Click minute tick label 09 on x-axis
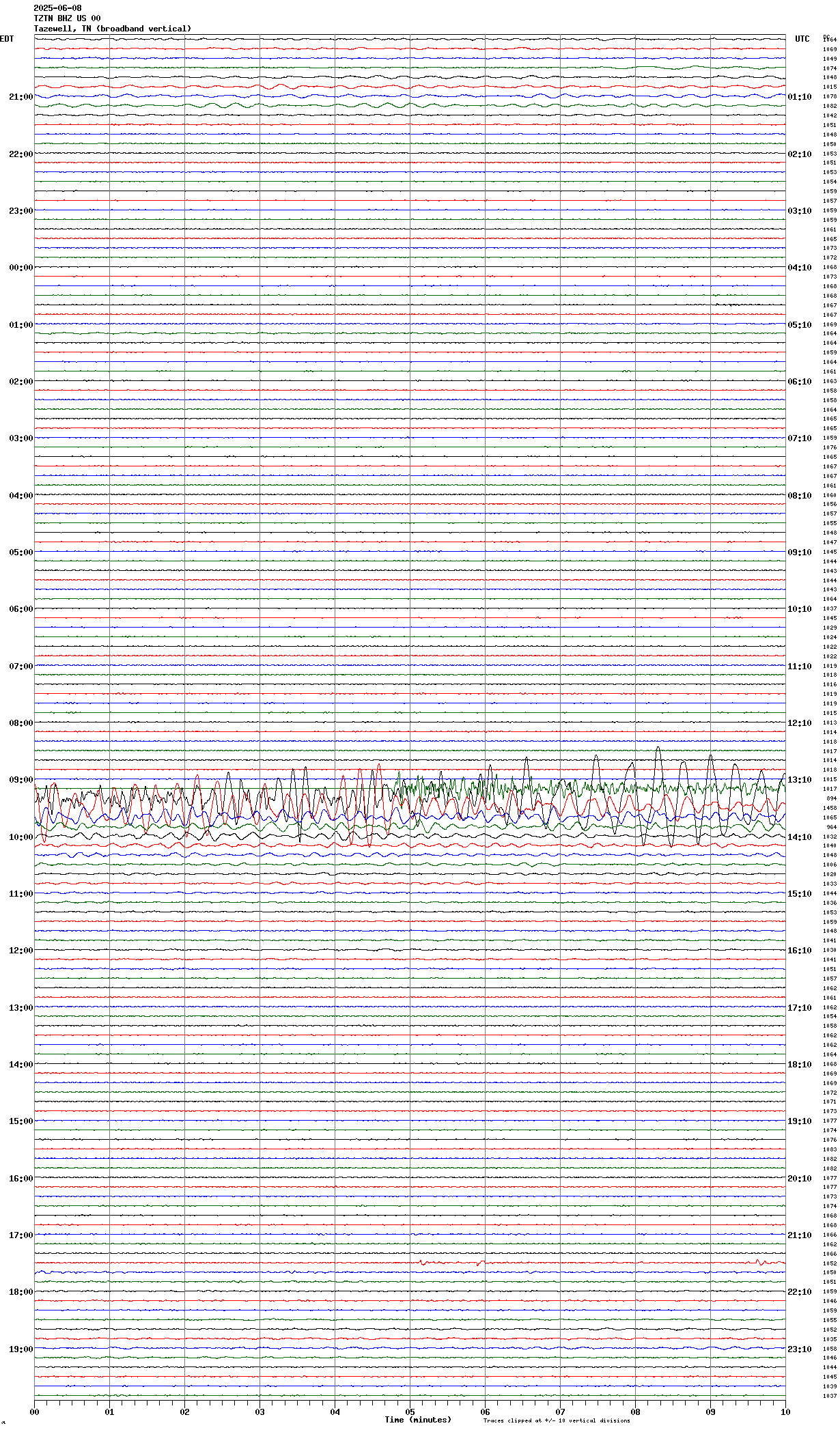This screenshot has width=840, height=1430. (710, 1412)
